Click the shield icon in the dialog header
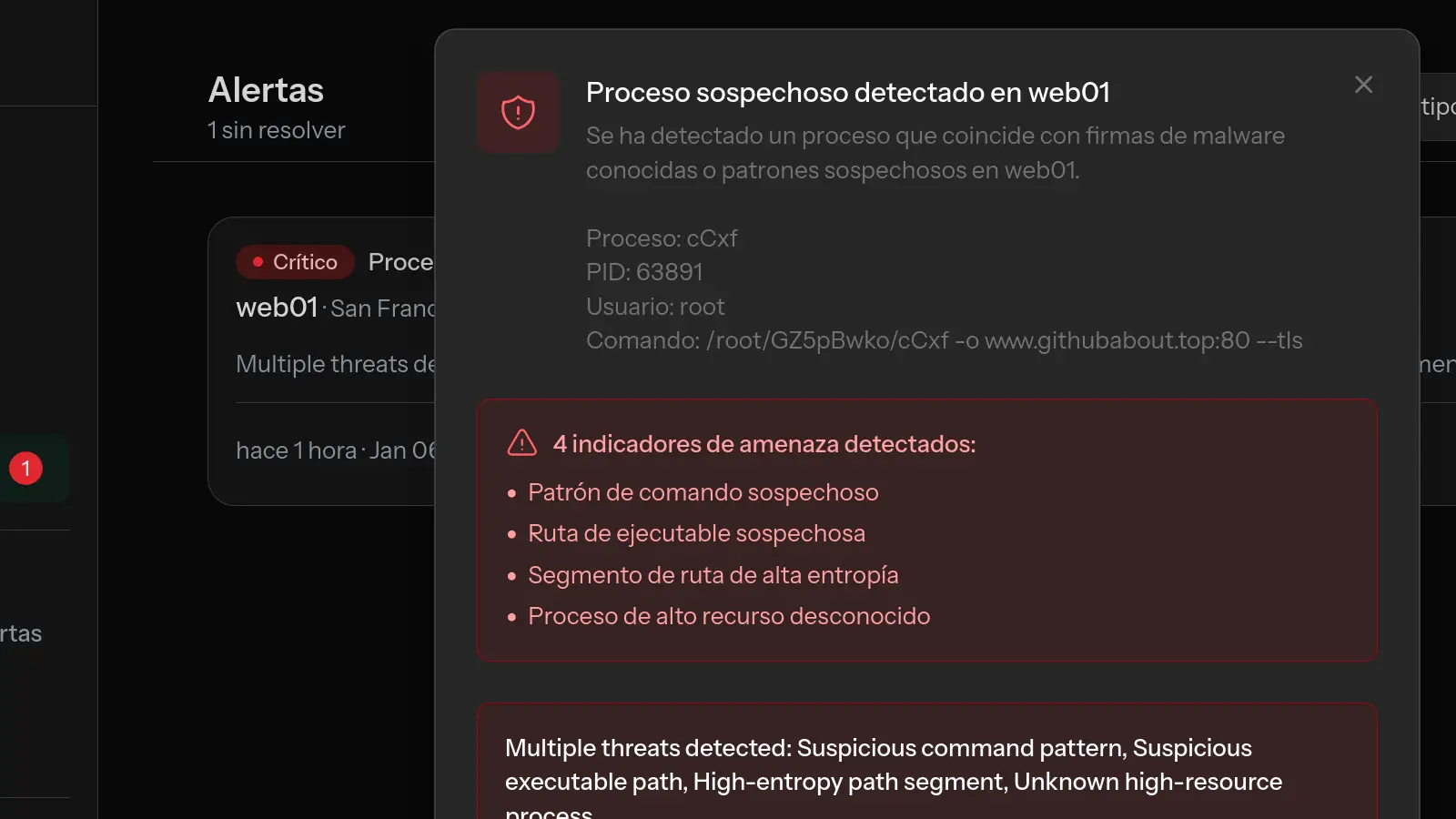This screenshot has width=1456, height=819. [518, 113]
